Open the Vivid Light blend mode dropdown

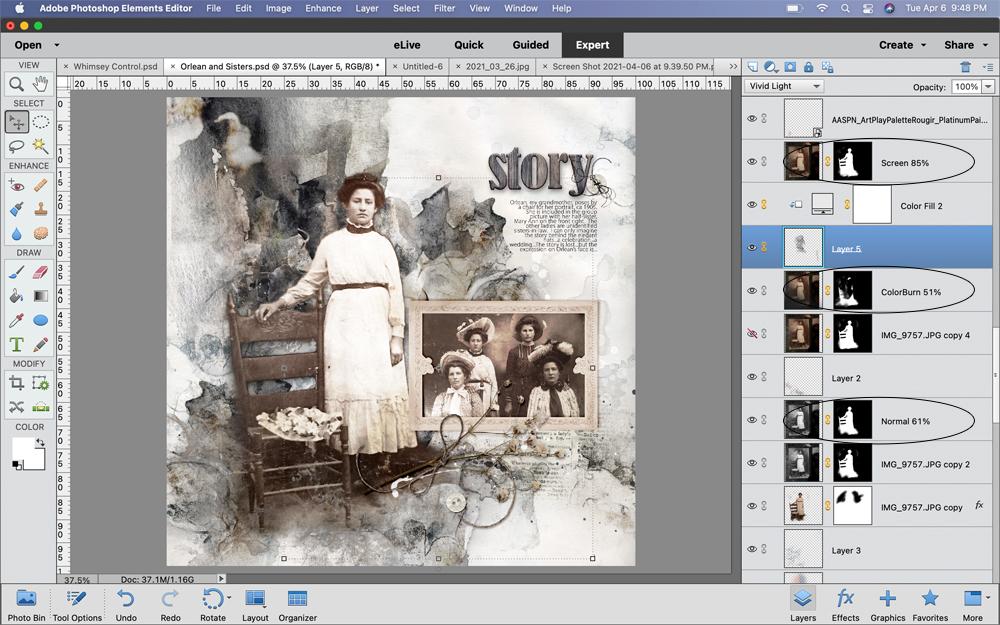(784, 86)
